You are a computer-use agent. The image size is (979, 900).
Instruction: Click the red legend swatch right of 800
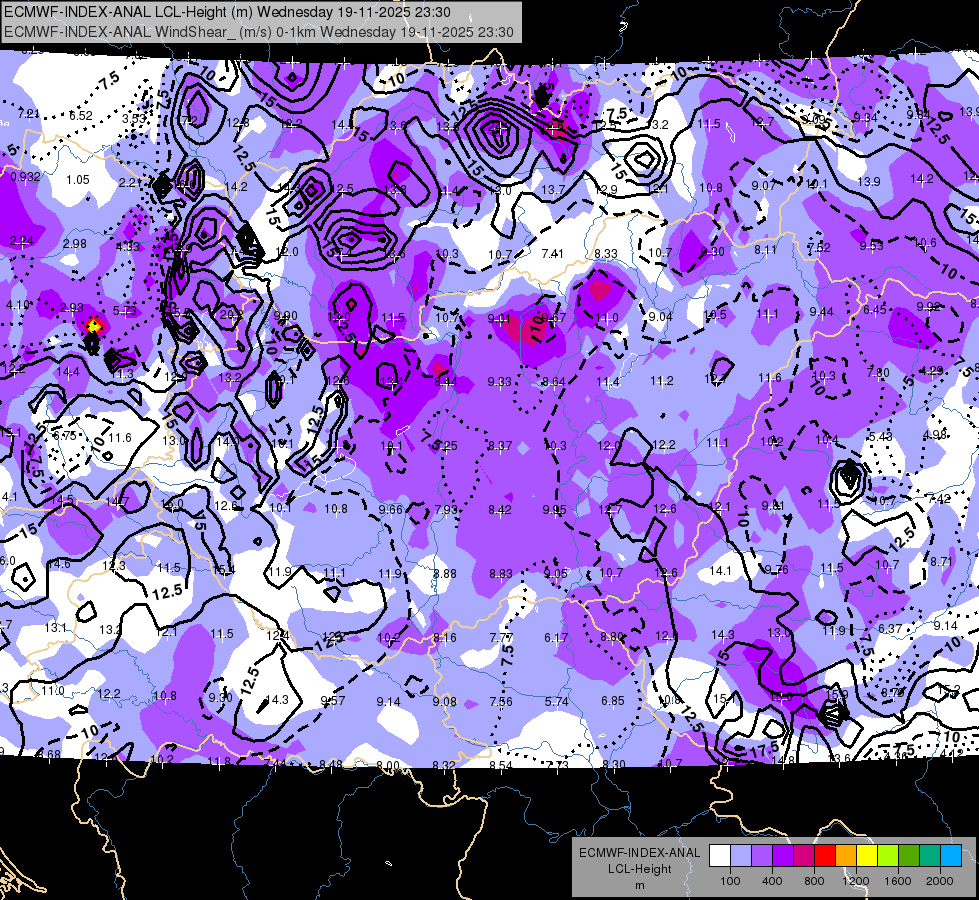point(825,856)
